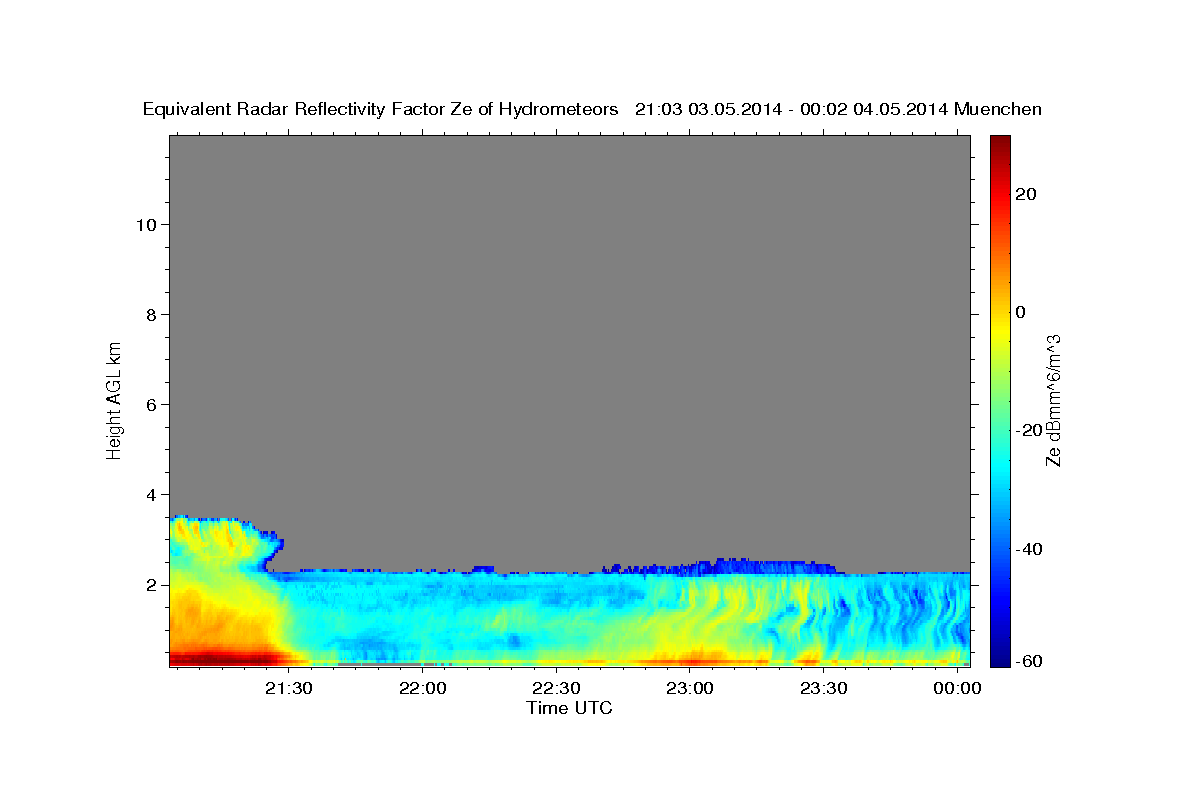
Task: Click the height tick label 8
Action: (x=150, y=314)
